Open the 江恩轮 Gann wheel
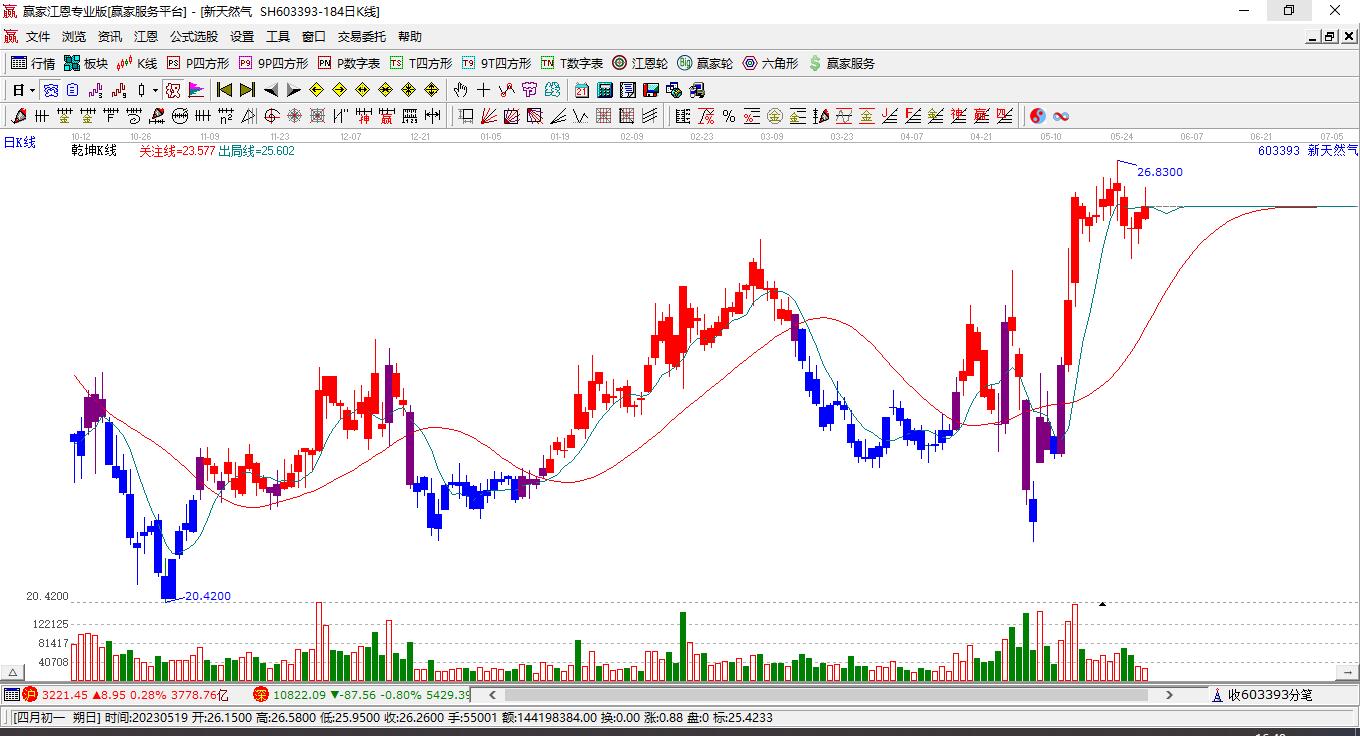 click(x=640, y=63)
